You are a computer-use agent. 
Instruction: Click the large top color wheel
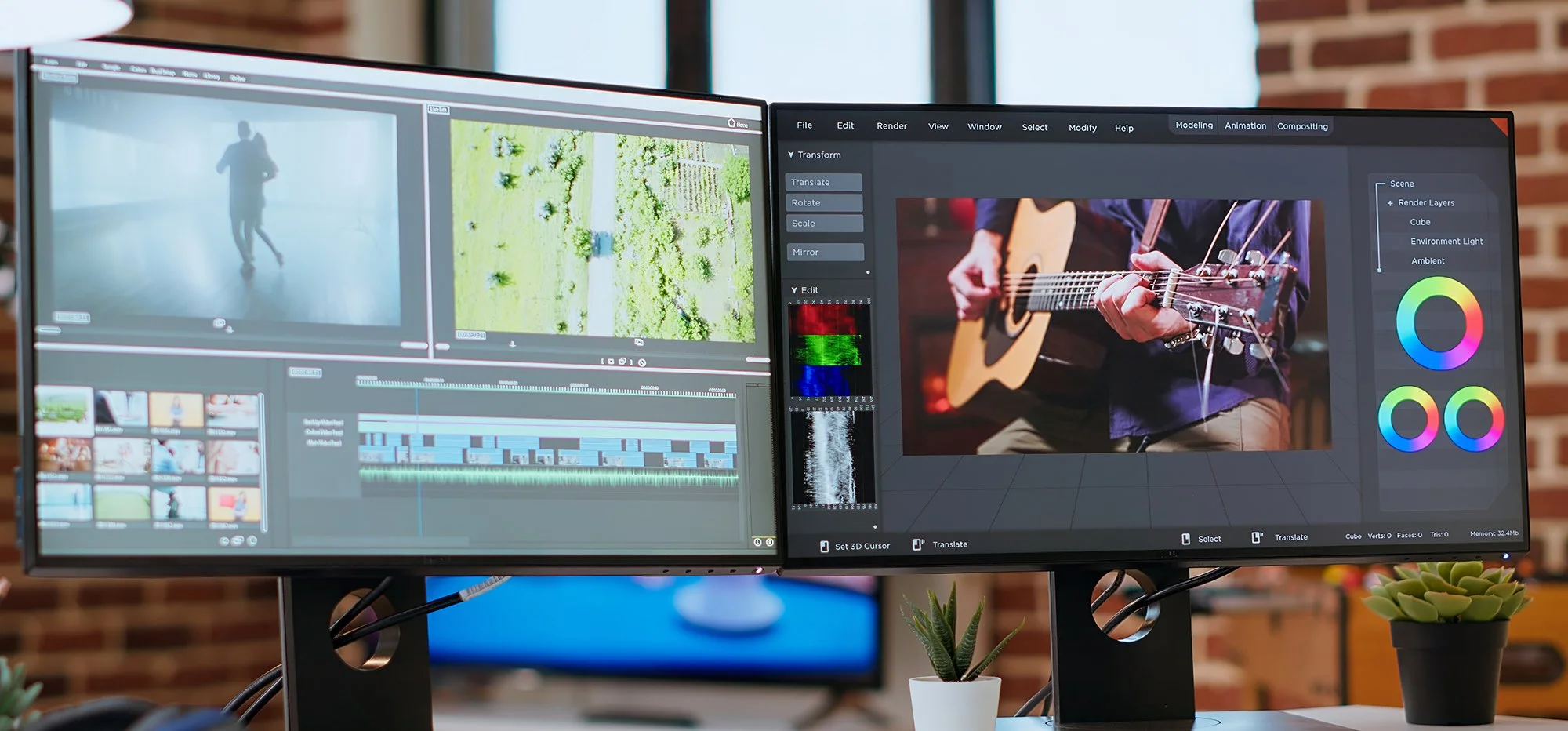(1439, 323)
